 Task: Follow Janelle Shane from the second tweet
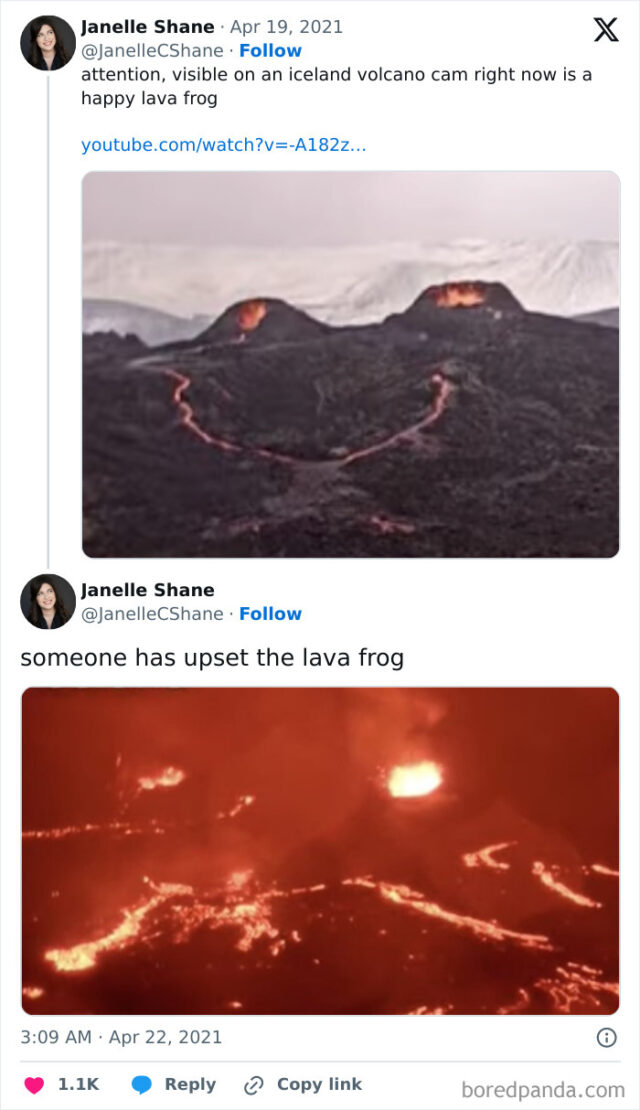tap(270, 614)
